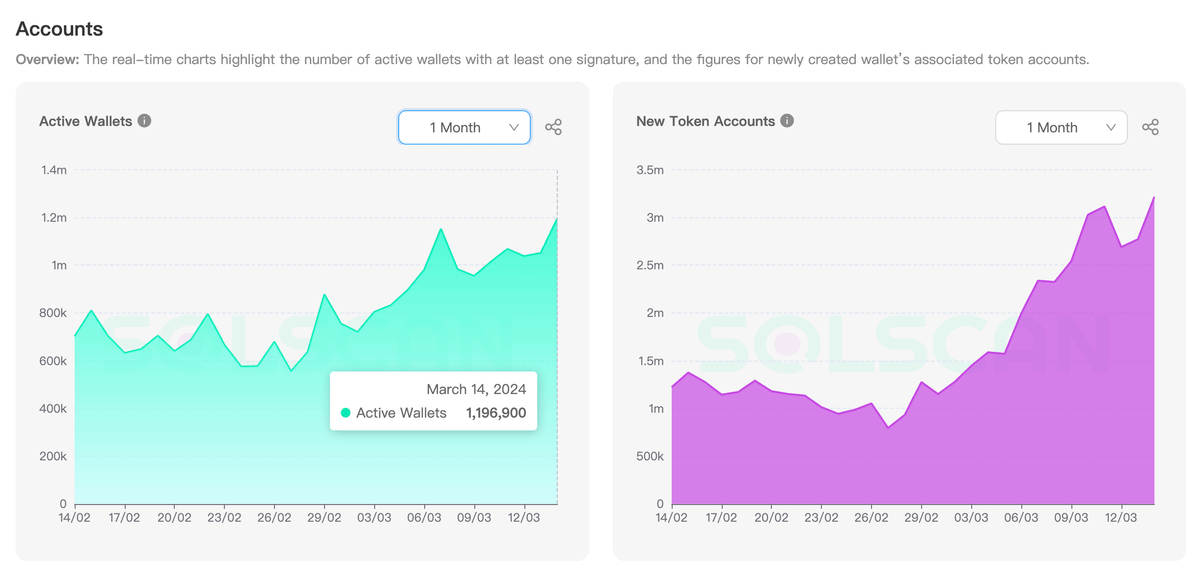Click the 1,196,900 value in the tooltip
Image resolution: width=1200 pixels, height=575 pixels.
(x=495, y=413)
